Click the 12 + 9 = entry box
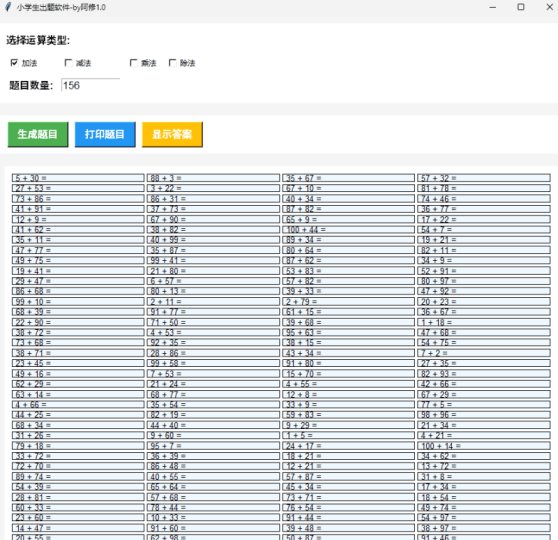 click(78, 219)
